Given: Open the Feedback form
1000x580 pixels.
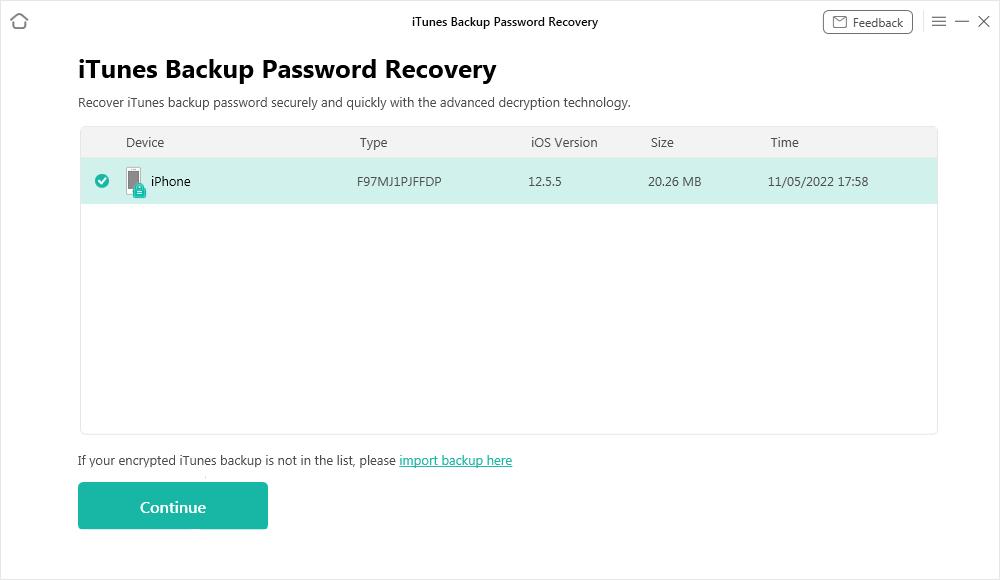Looking at the screenshot, I should 867,22.
